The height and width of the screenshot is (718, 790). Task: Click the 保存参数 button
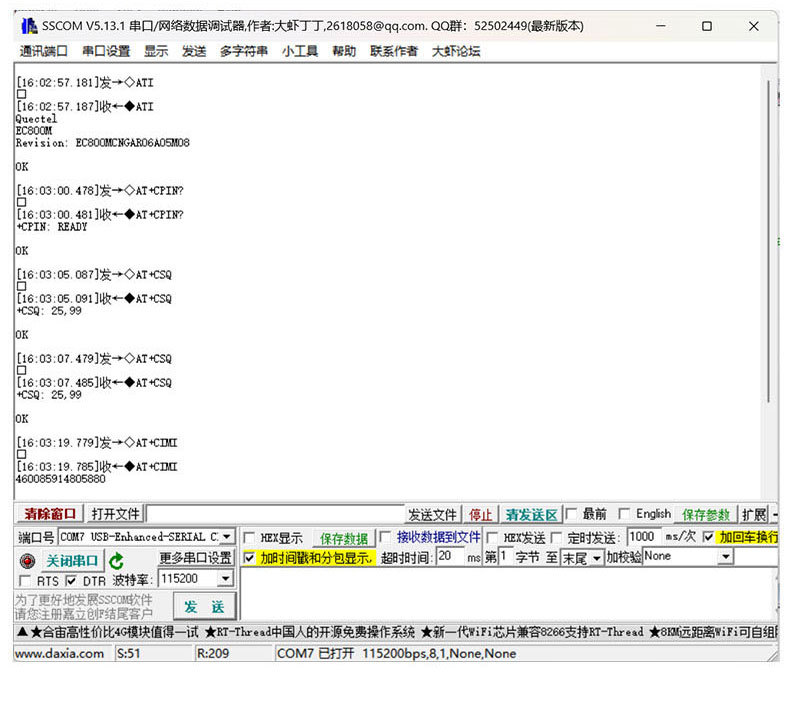pyautogui.click(x=706, y=514)
